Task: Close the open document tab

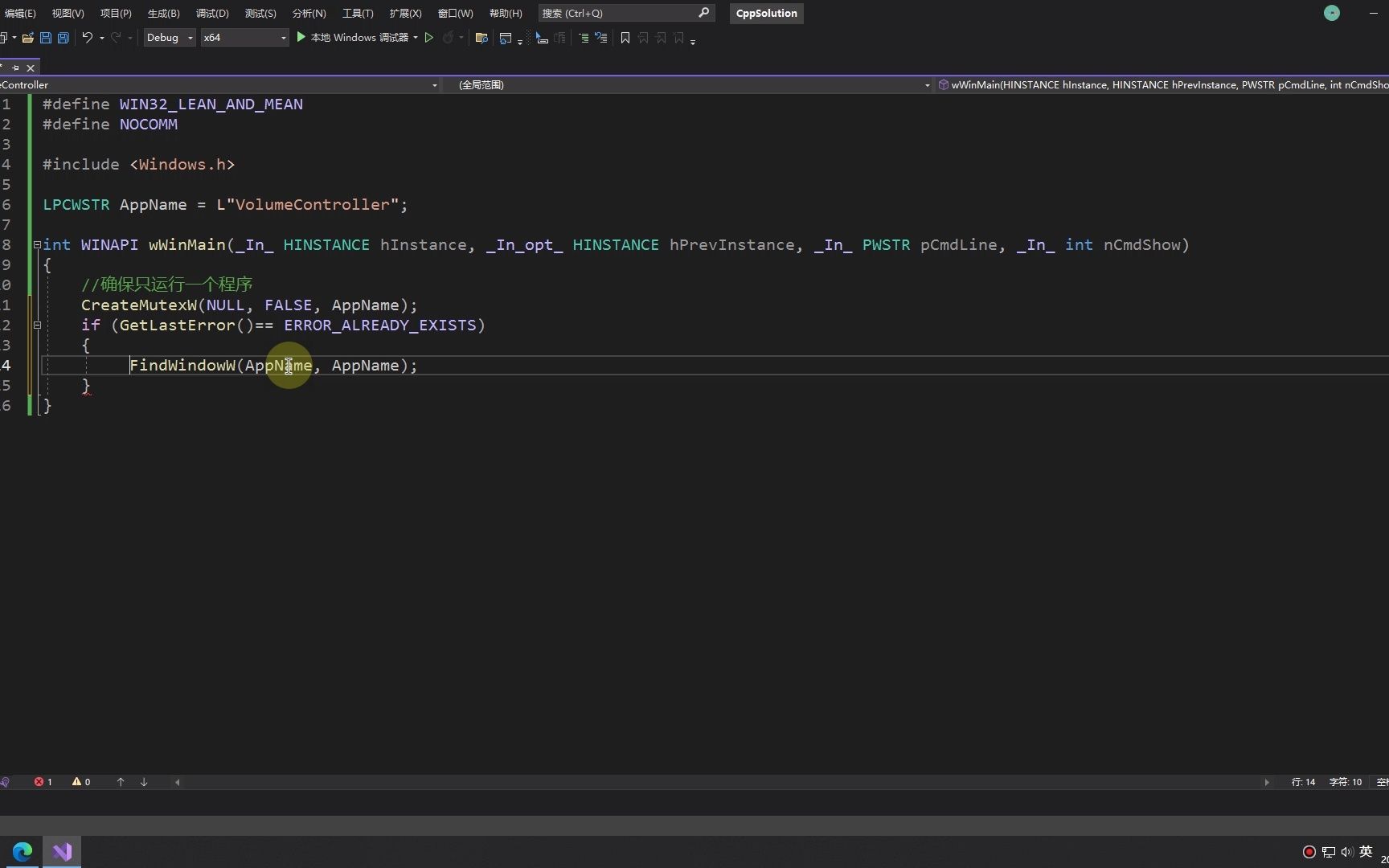Action: click(31, 68)
